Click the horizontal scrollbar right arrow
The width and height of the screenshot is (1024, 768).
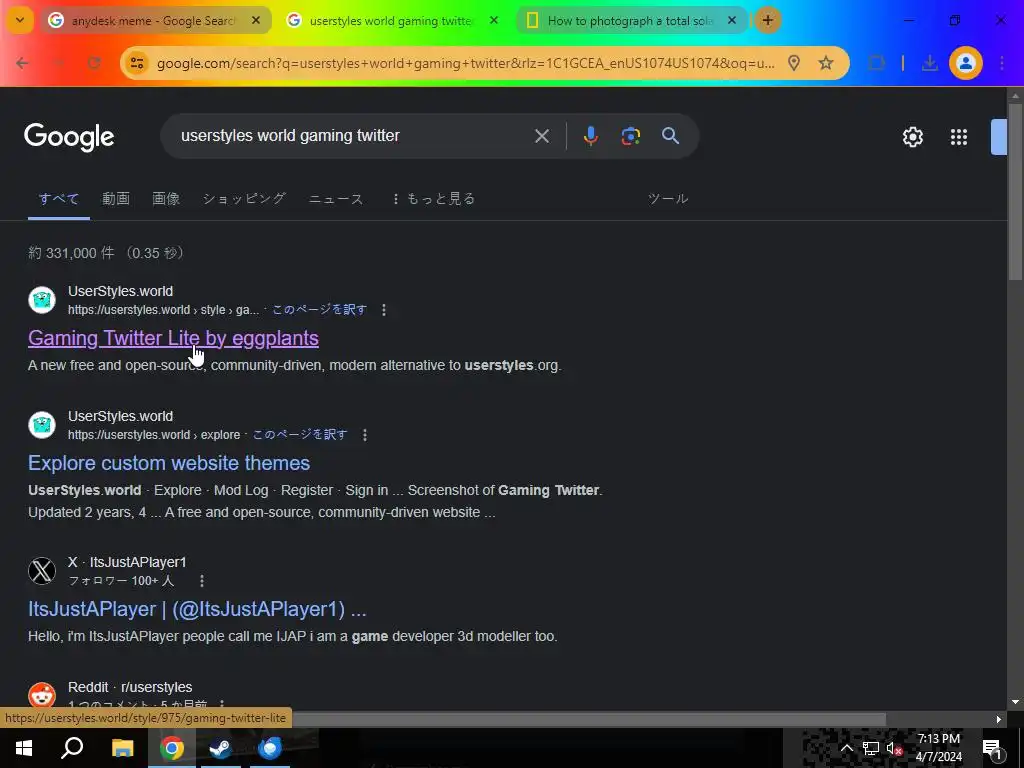pos(999,719)
